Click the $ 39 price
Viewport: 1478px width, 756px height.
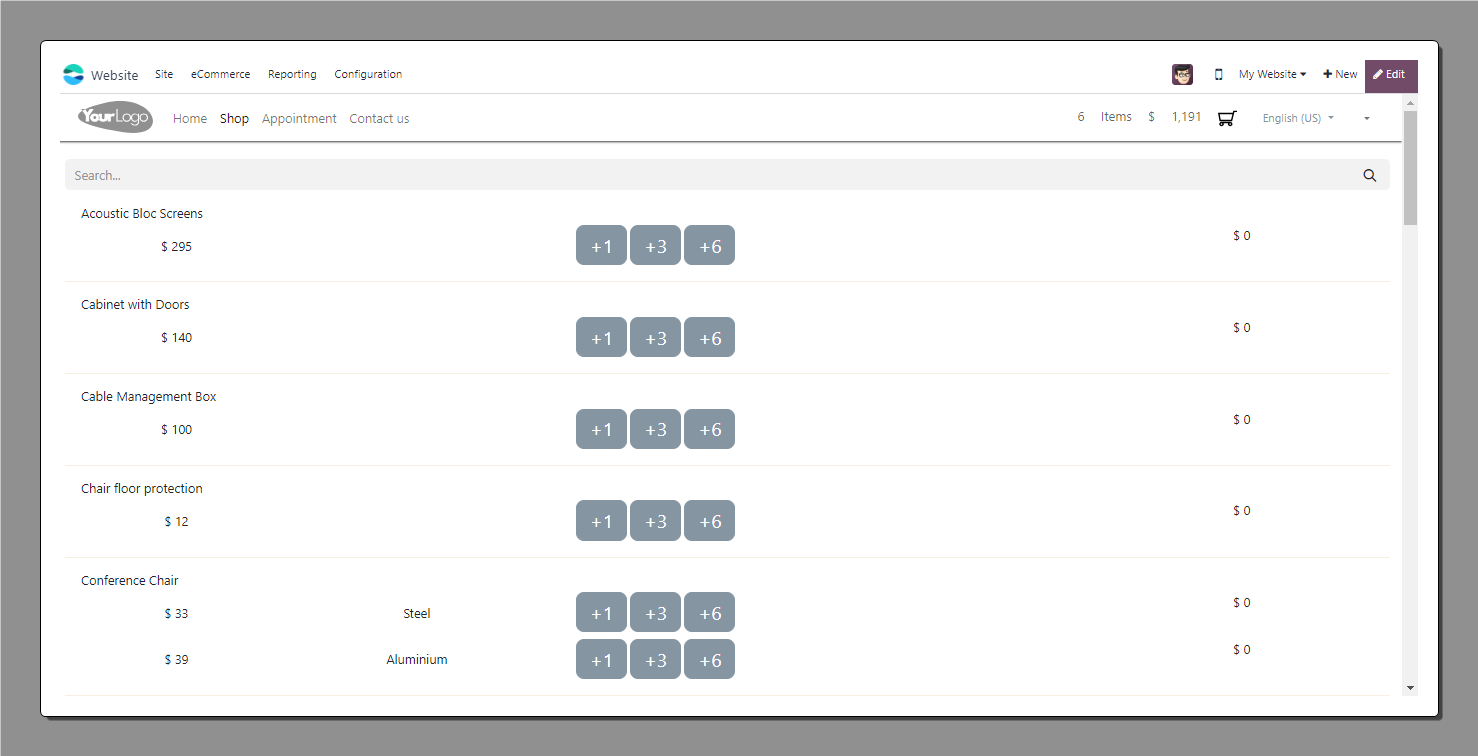(x=176, y=659)
